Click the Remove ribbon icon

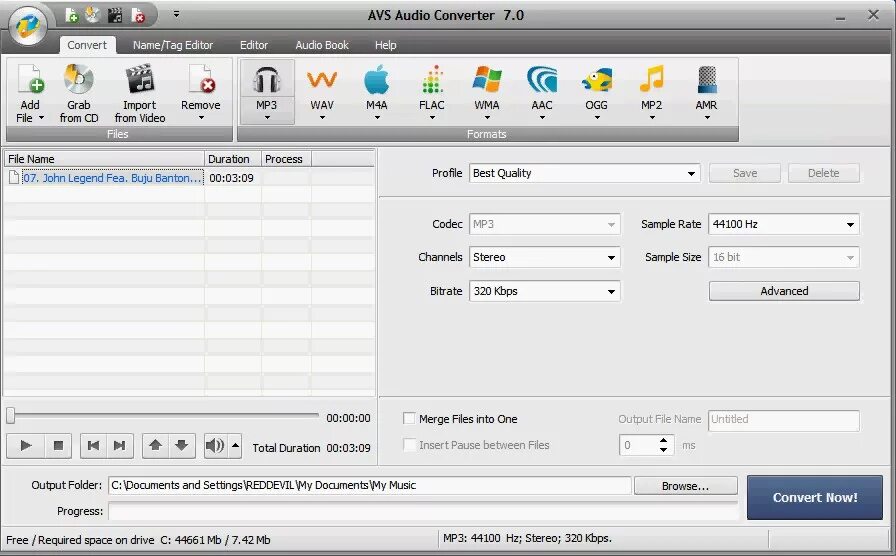tap(201, 79)
